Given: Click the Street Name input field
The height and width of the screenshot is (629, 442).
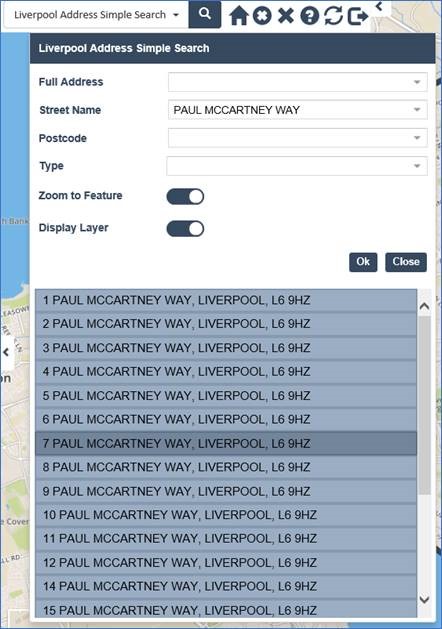Looking at the screenshot, I should point(298,110).
